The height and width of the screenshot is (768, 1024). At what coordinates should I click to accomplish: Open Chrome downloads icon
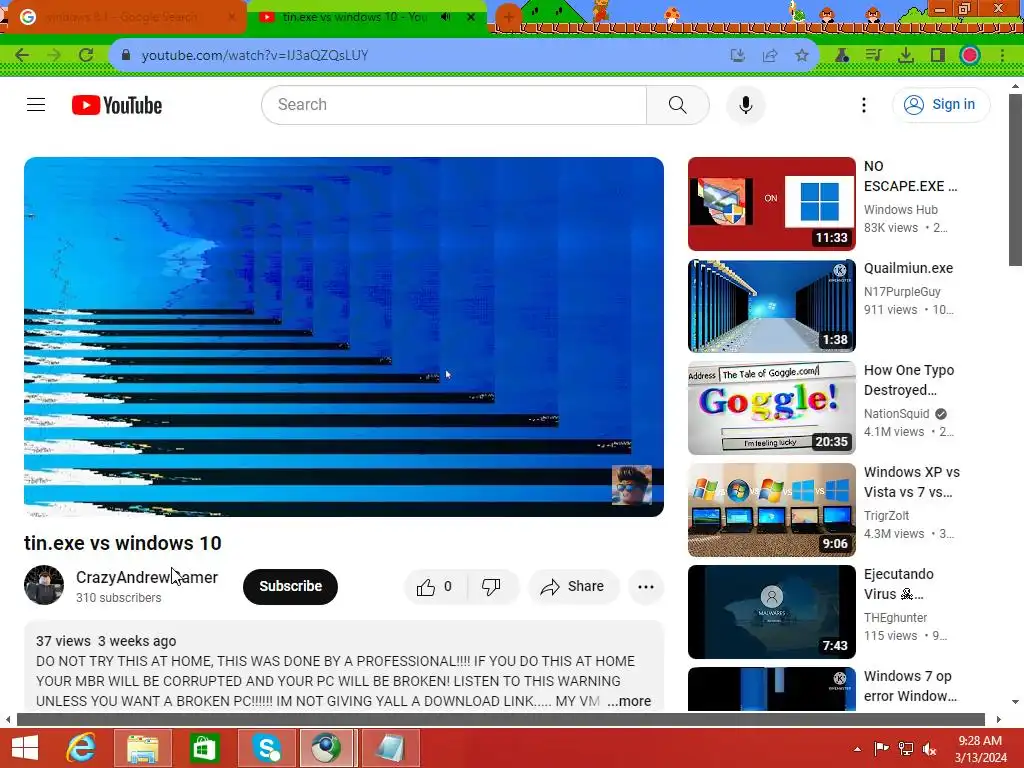click(905, 56)
